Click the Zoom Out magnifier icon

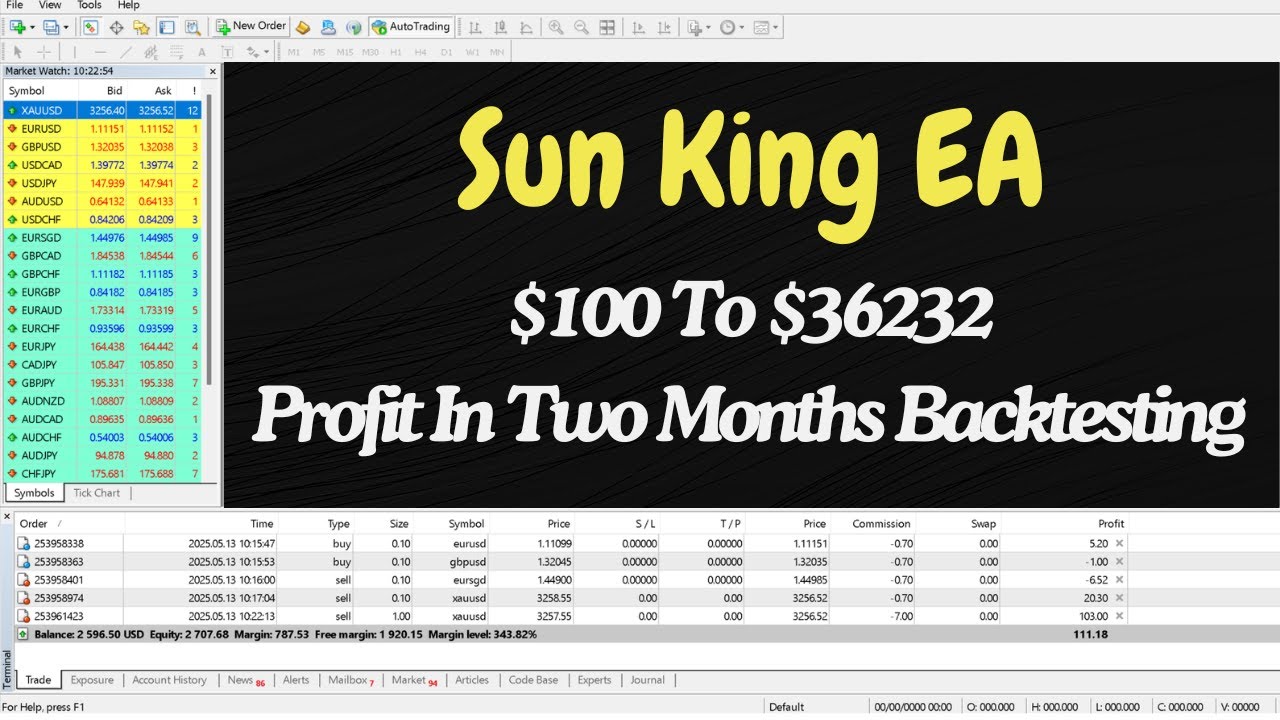click(581, 27)
